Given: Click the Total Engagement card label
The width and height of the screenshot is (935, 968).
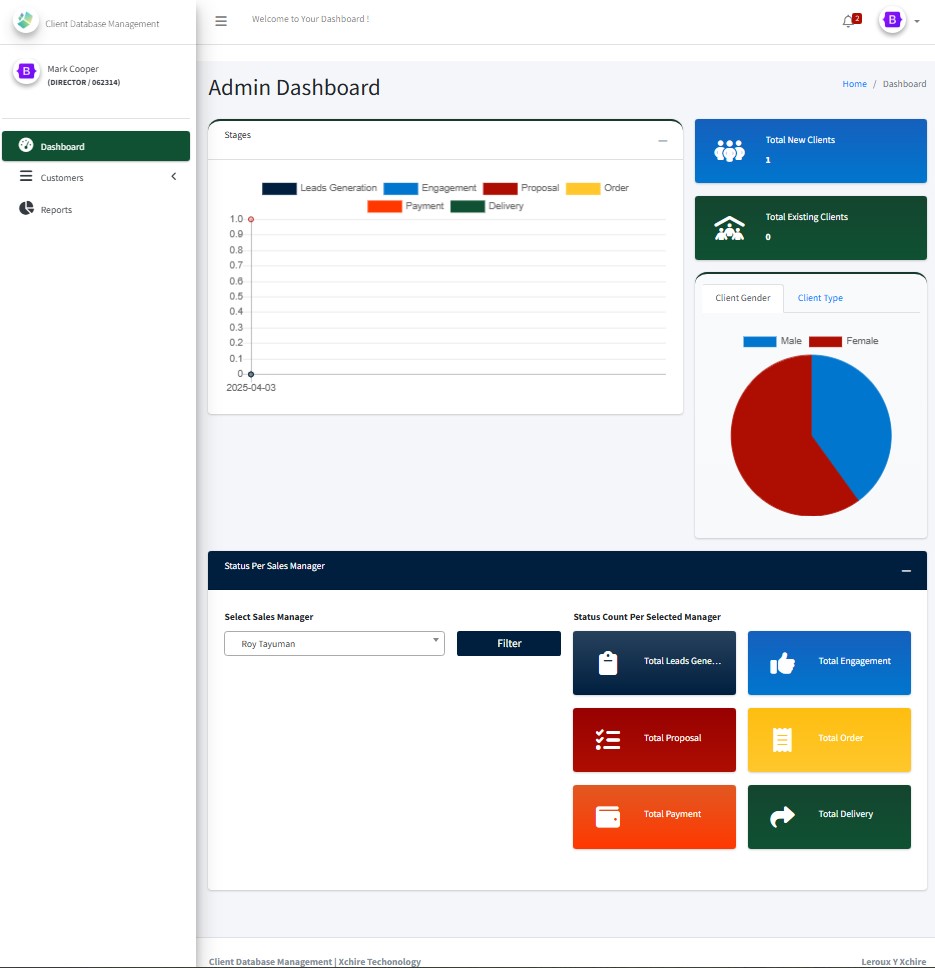Looking at the screenshot, I should point(855,661).
